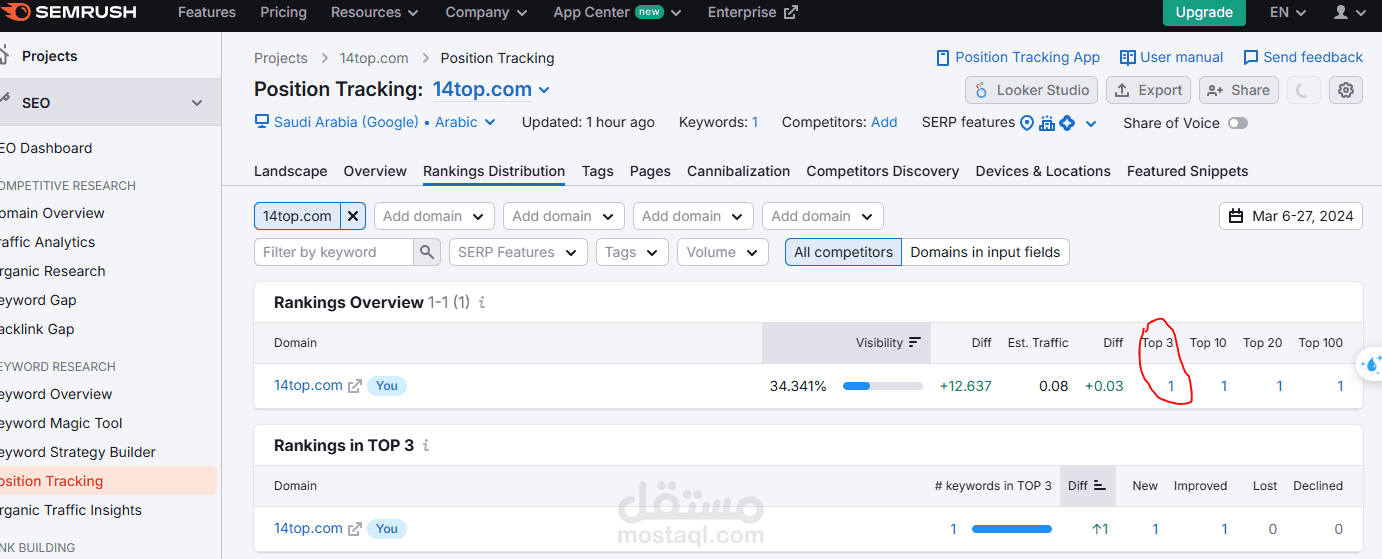Click the search magnifier in keyword filter
The image size is (1382, 559).
[427, 252]
